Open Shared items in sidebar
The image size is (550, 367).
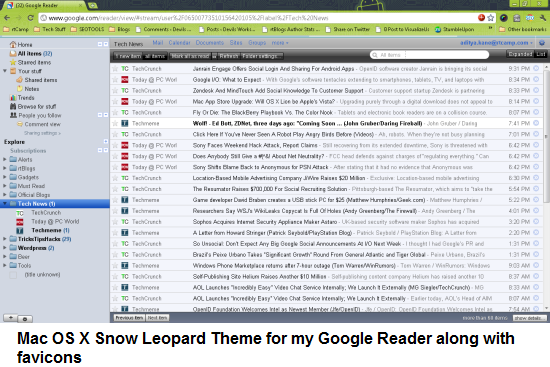[x=41, y=80]
